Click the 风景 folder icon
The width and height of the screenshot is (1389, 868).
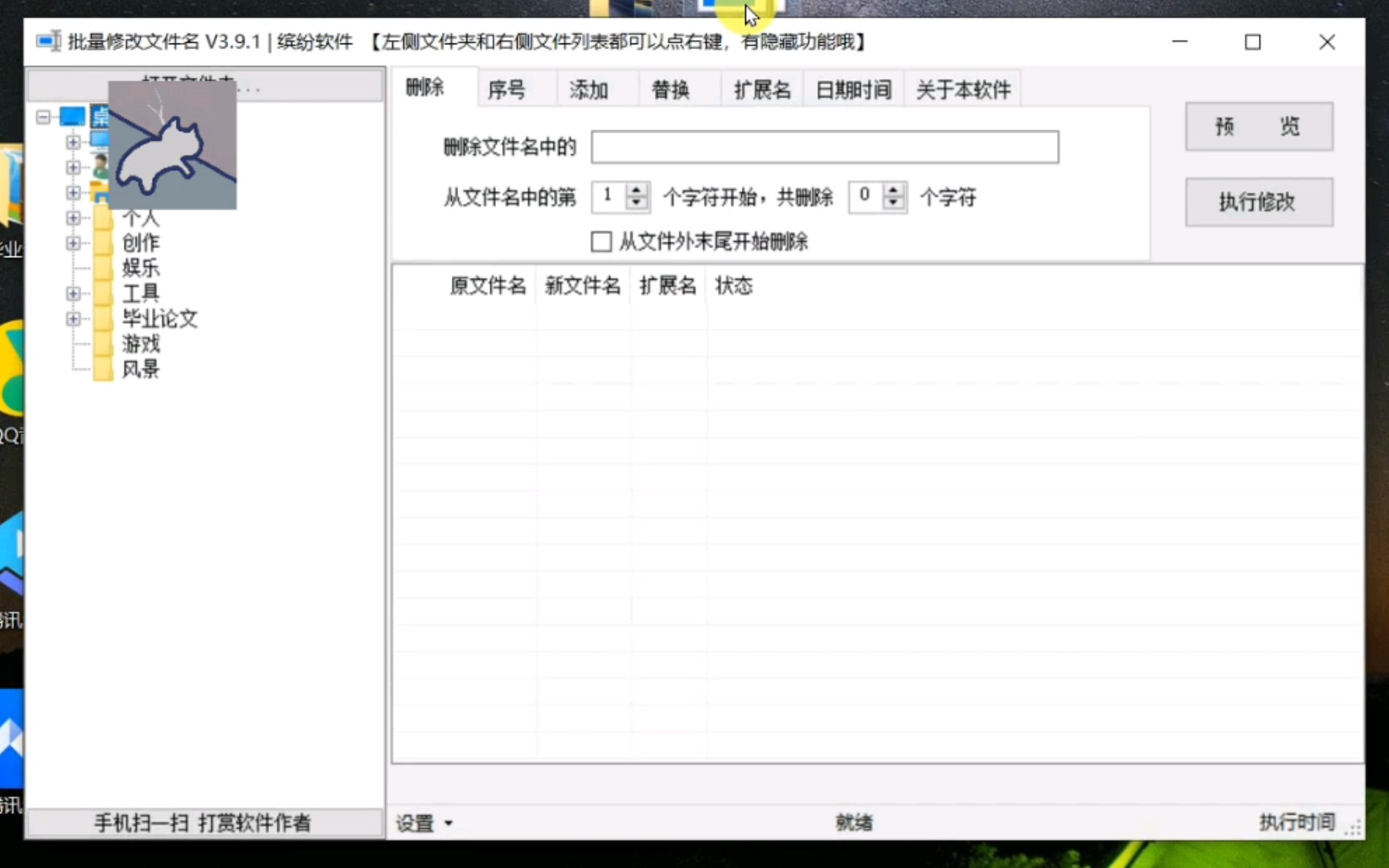[x=103, y=370]
